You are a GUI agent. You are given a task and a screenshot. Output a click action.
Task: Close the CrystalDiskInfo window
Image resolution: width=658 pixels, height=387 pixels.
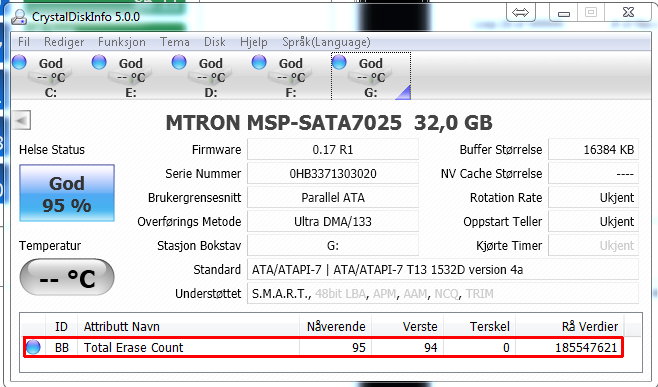(x=628, y=13)
